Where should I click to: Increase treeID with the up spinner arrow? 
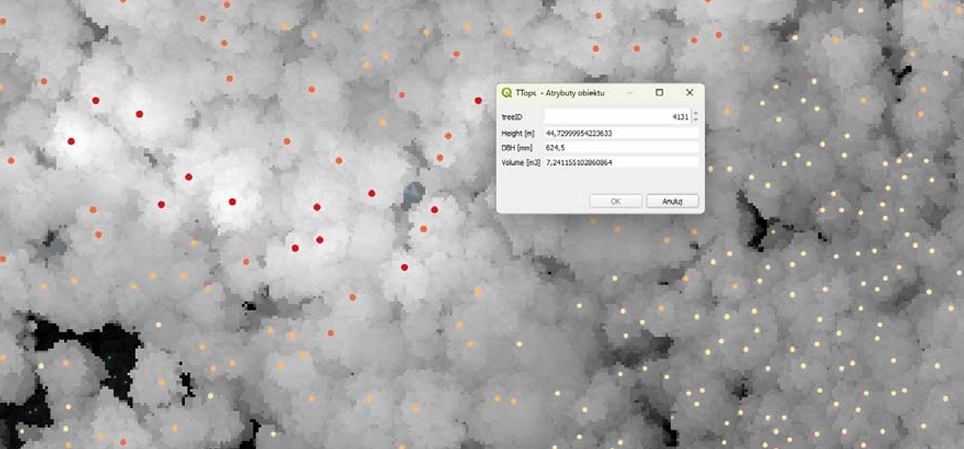tap(695, 113)
